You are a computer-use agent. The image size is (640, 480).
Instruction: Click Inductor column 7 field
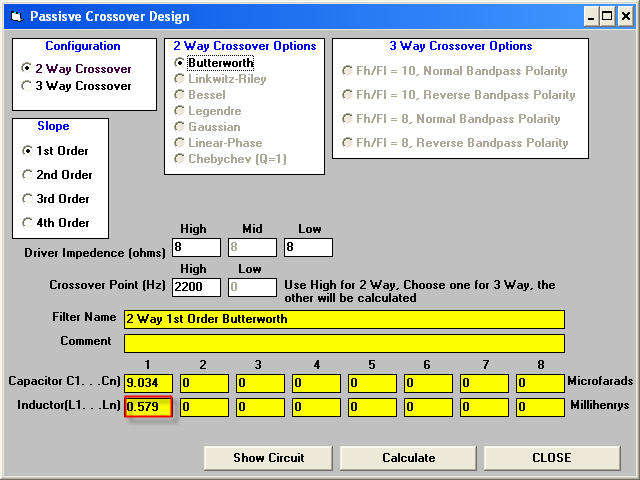484,407
